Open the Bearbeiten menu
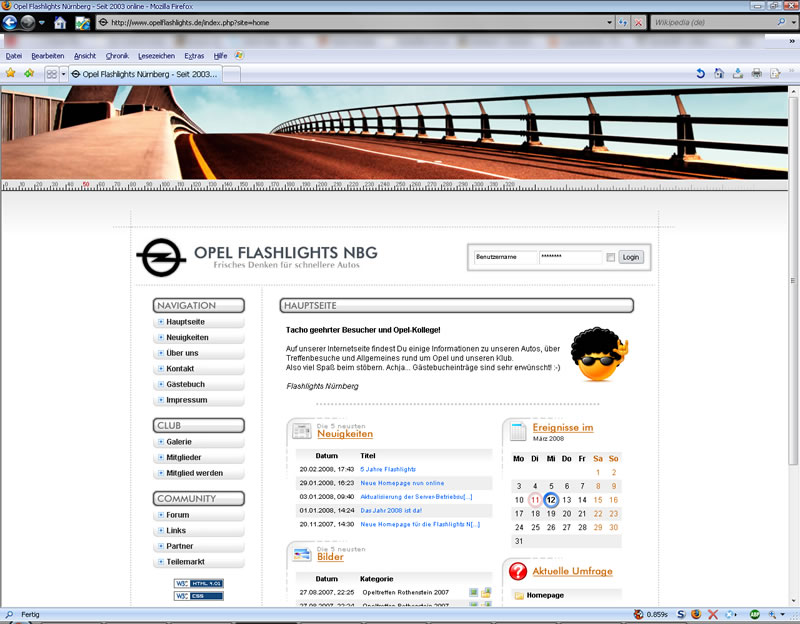Screen dimensions: 800x624 point(47,56)
